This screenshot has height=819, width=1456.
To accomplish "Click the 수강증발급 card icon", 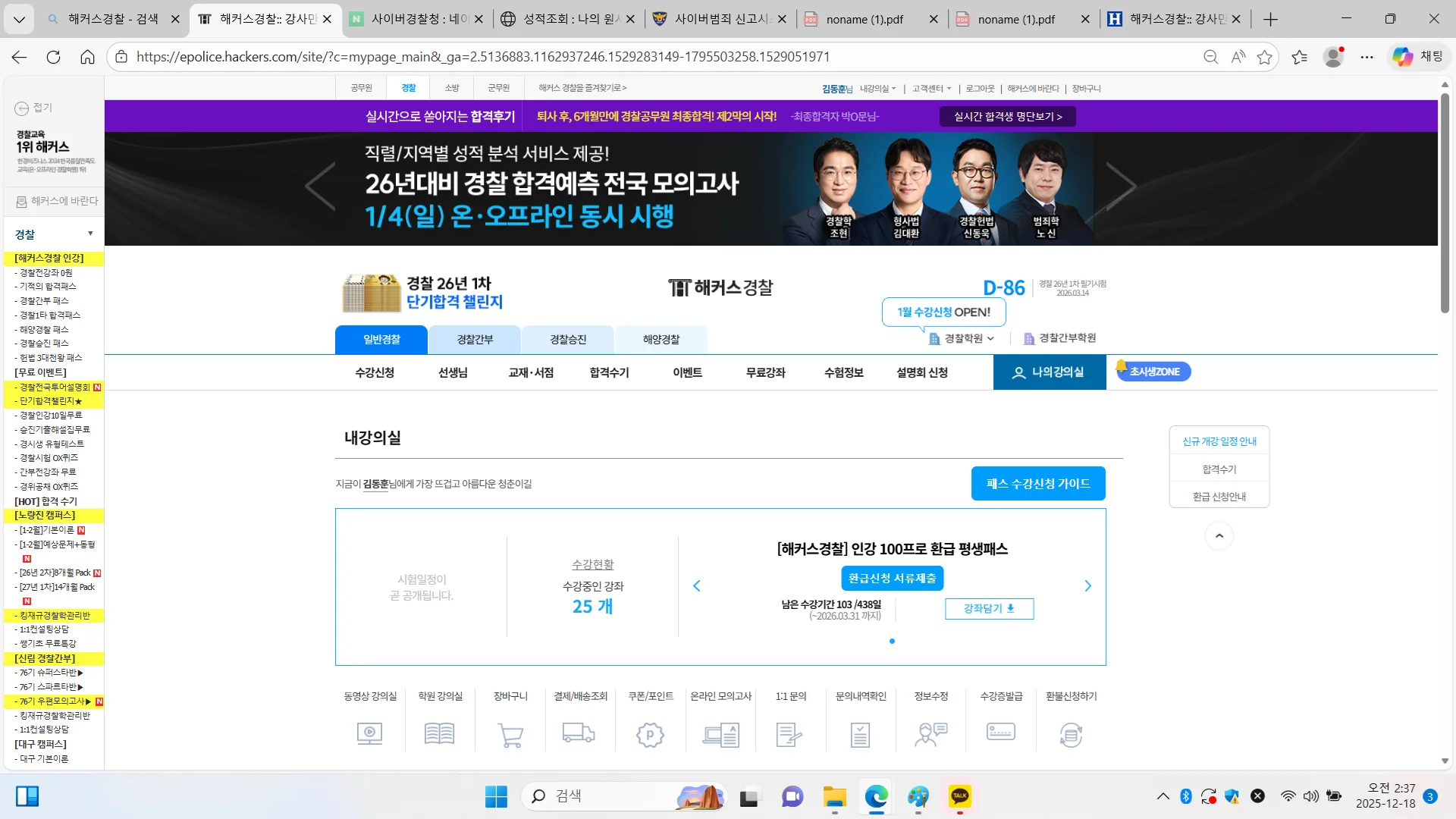I will 1001,732.
